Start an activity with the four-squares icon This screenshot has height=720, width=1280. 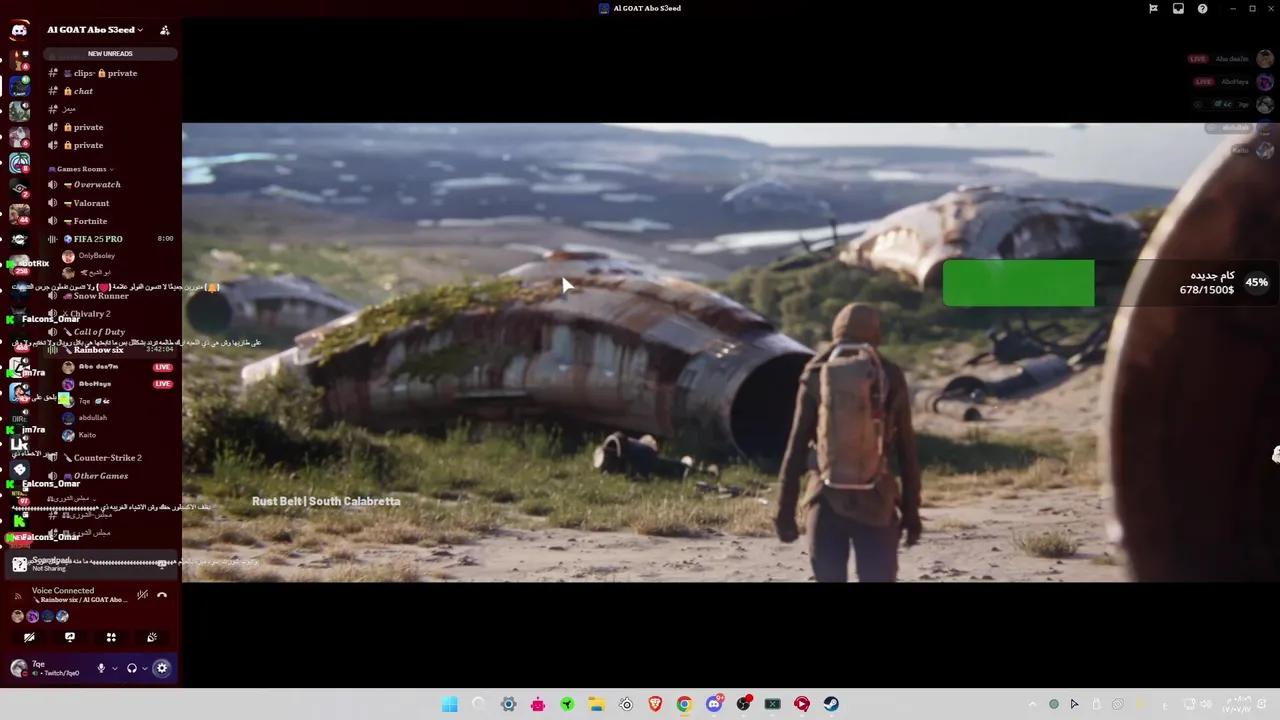point(111,637)
